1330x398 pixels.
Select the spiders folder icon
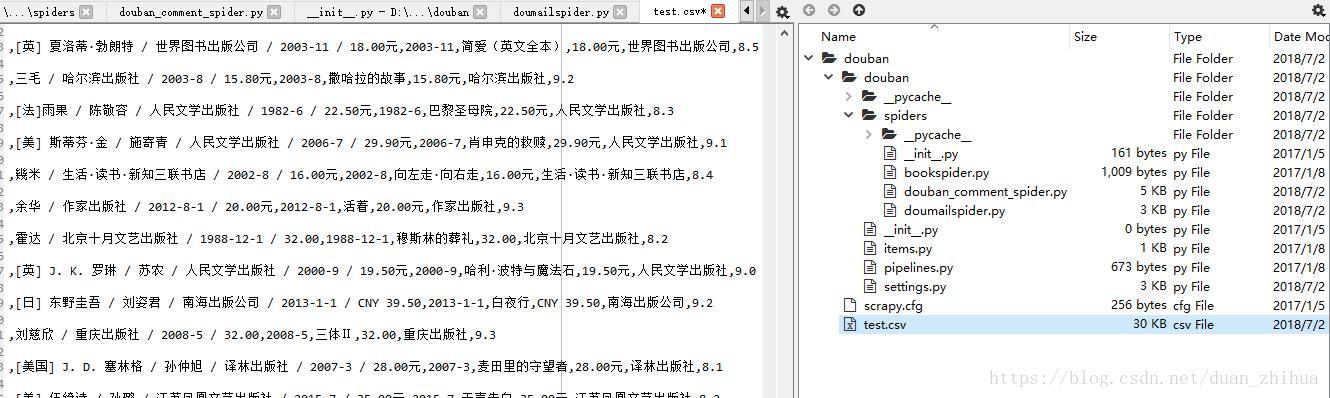click(869, 115)
